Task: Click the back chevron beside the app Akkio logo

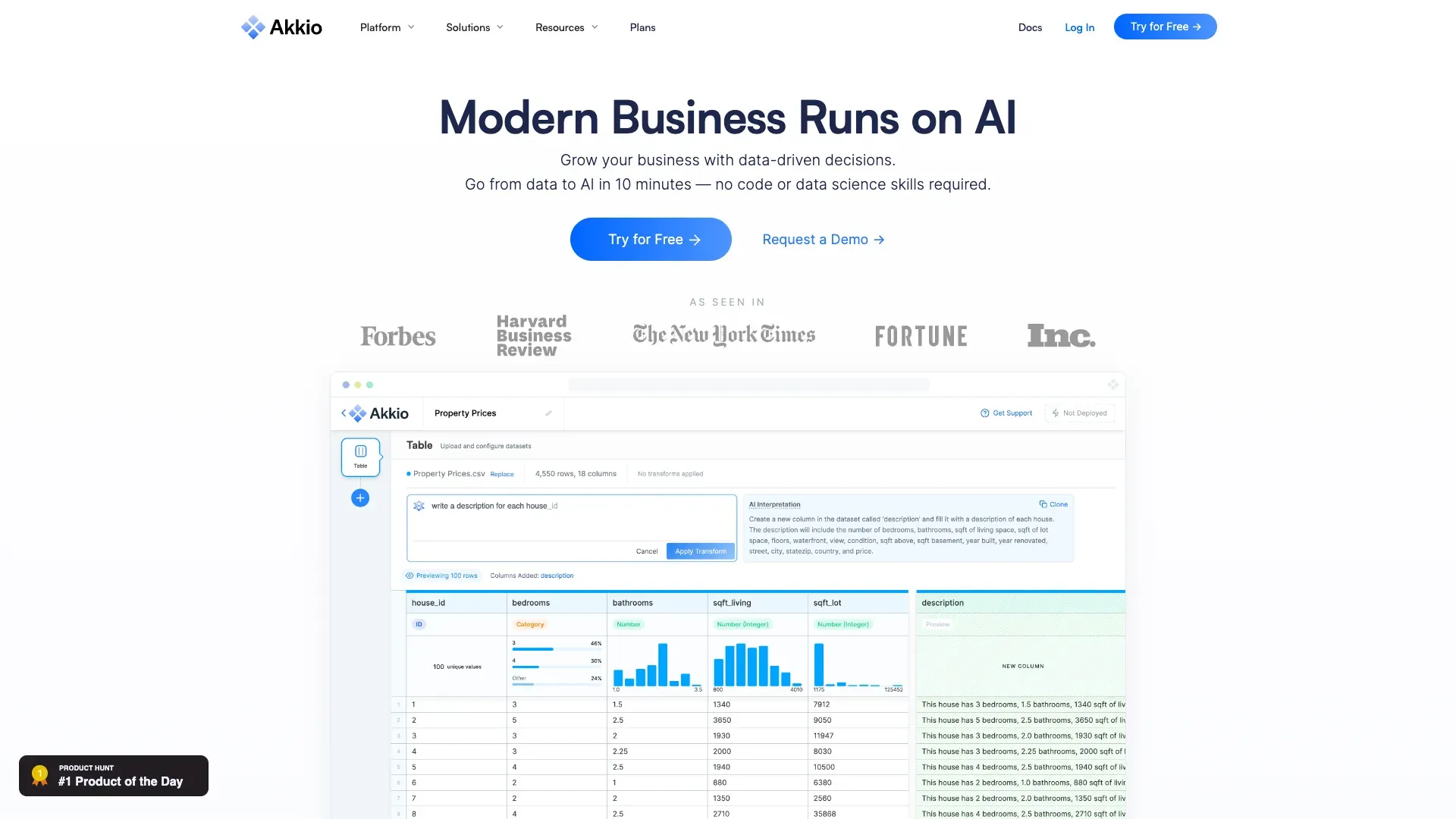Action: 344,413
